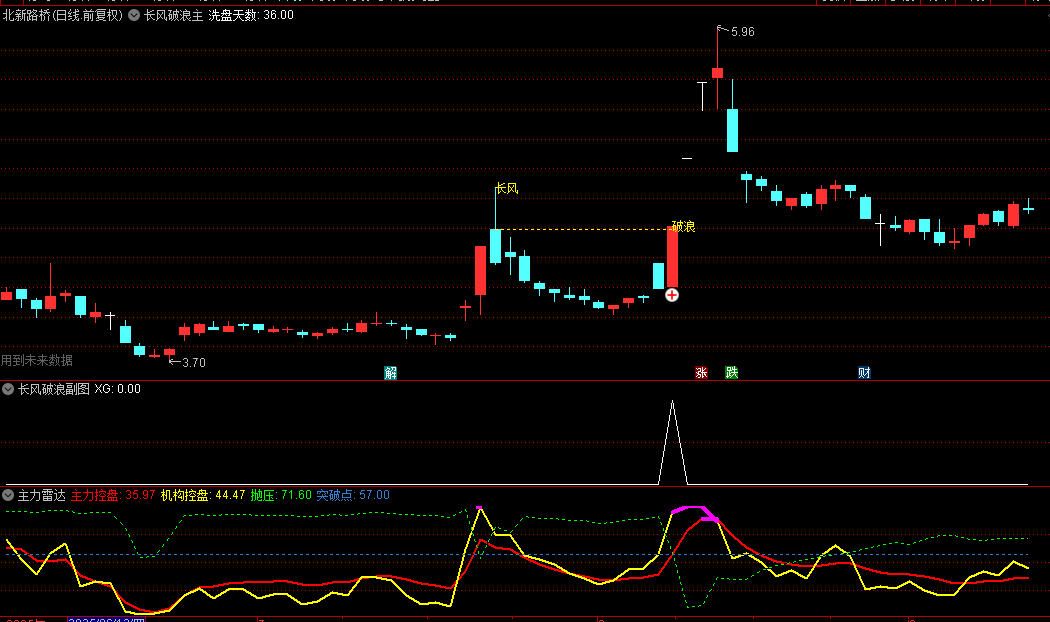Click the 长风破浪主 indicator name
The height and width of the screenshot is (622, 1050).
[173, 15]
